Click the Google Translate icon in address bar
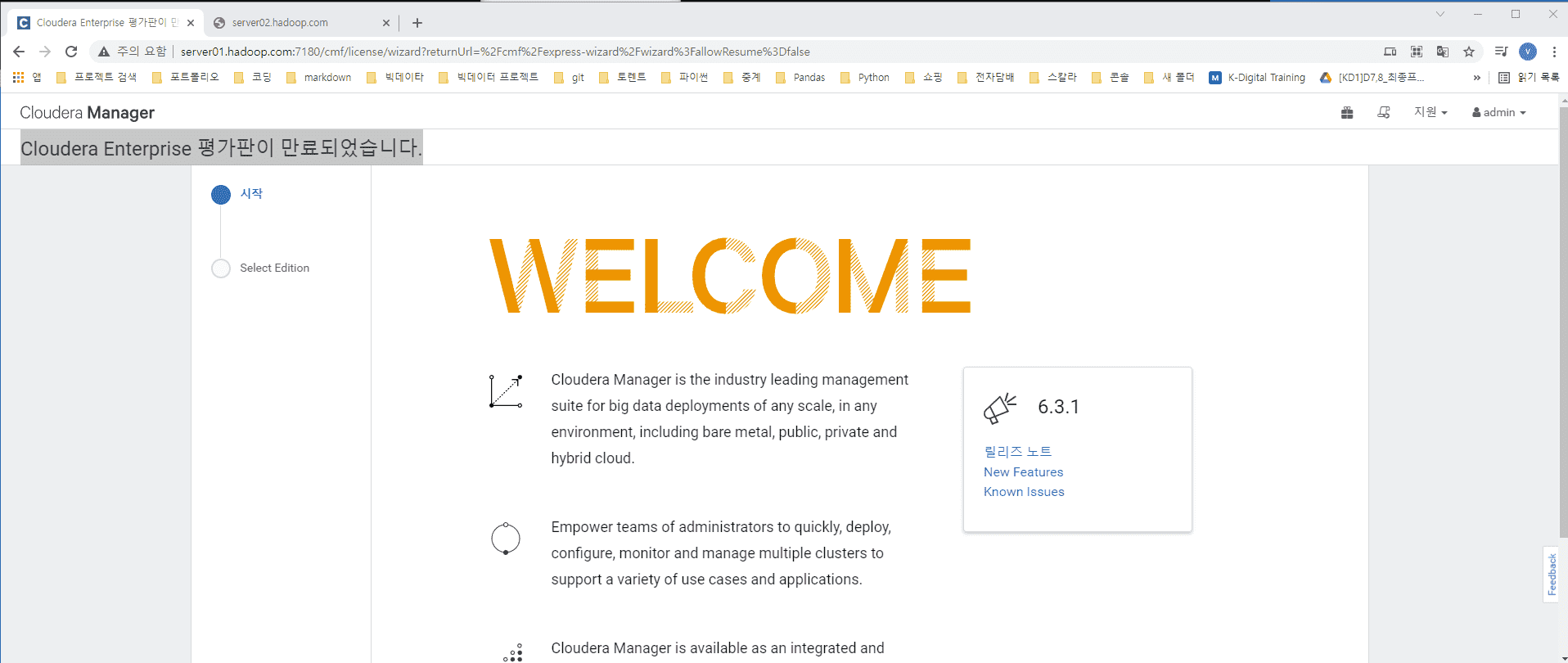The width and height of the screenshot is (1568, 663). (x=1443, y=52)
